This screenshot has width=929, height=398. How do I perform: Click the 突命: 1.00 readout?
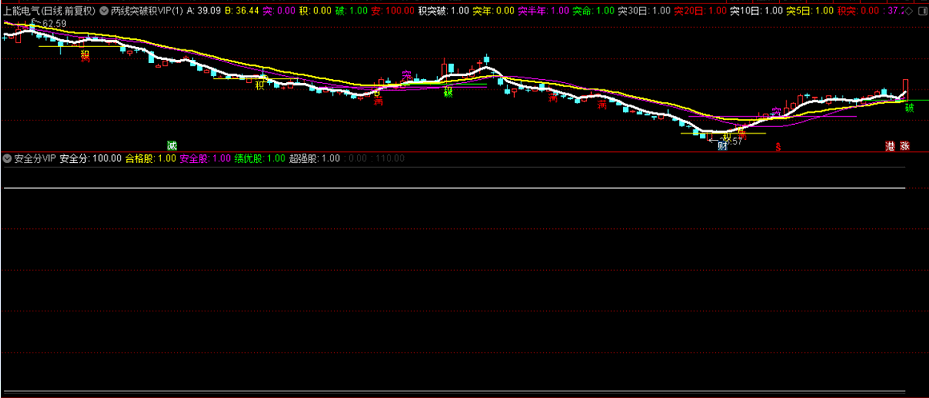point(594,11)
